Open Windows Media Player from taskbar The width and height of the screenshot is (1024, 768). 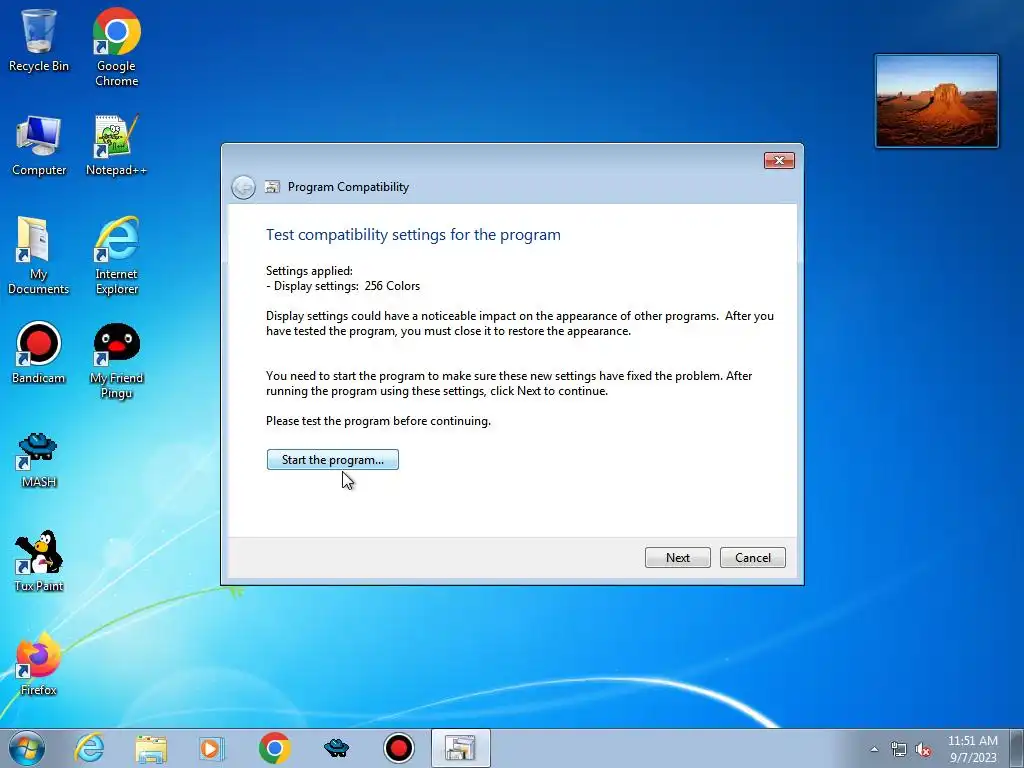click(211, 748)
